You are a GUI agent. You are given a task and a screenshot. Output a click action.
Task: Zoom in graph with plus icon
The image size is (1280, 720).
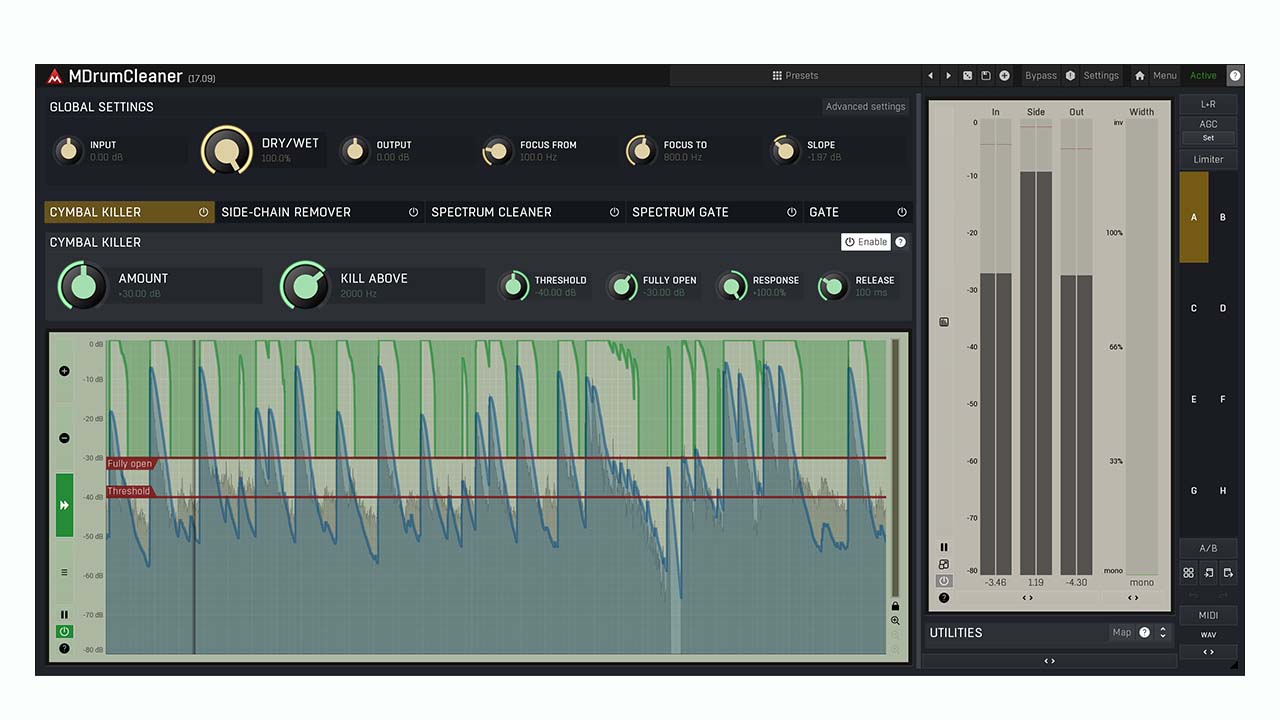(64, 371)
